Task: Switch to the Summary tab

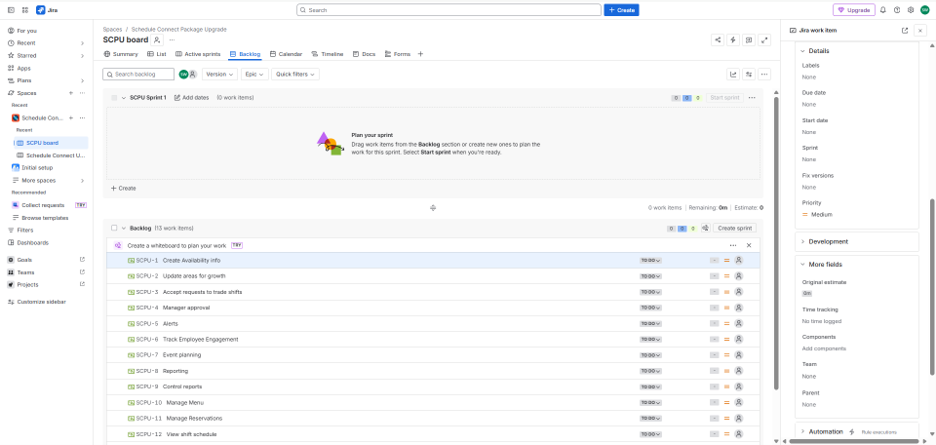Action: [x=121, y=54]
